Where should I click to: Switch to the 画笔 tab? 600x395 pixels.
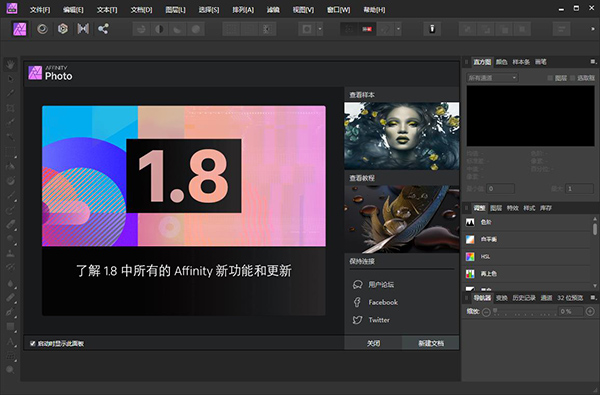coord(541,62)
